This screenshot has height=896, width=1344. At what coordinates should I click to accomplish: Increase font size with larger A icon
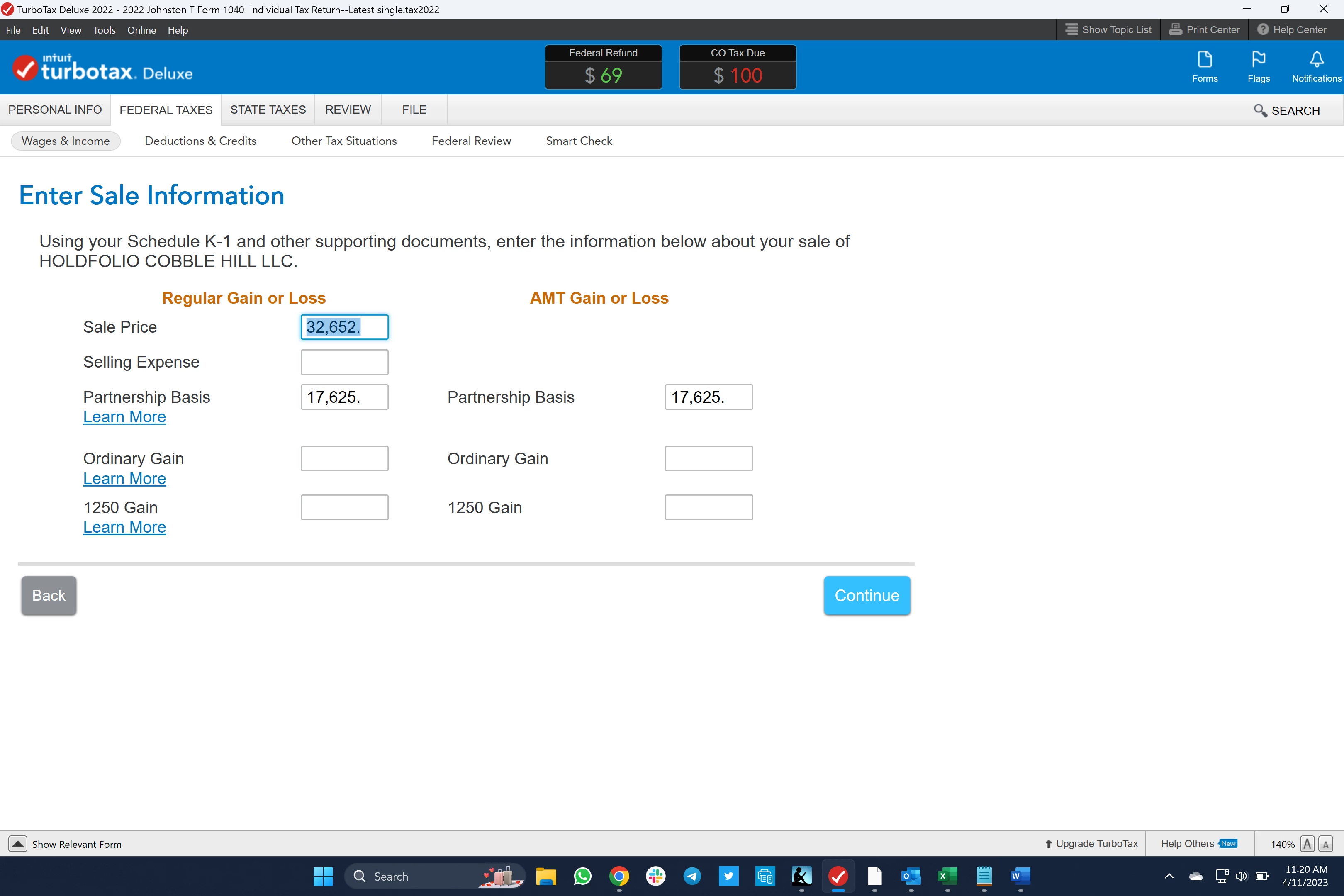pyautogui.click(x=1307, y=844)
